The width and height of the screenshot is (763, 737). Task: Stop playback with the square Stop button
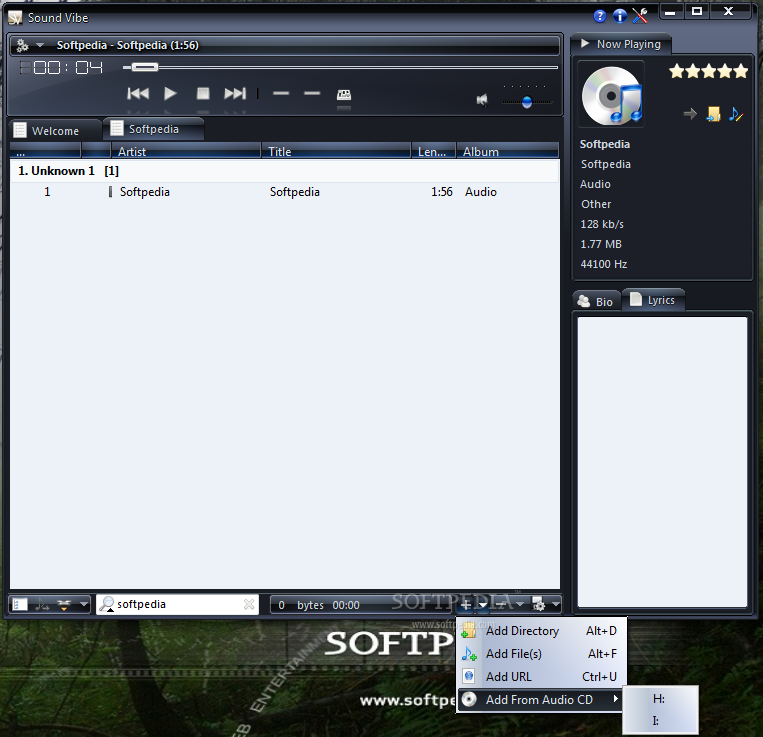(x=203, y=93)
